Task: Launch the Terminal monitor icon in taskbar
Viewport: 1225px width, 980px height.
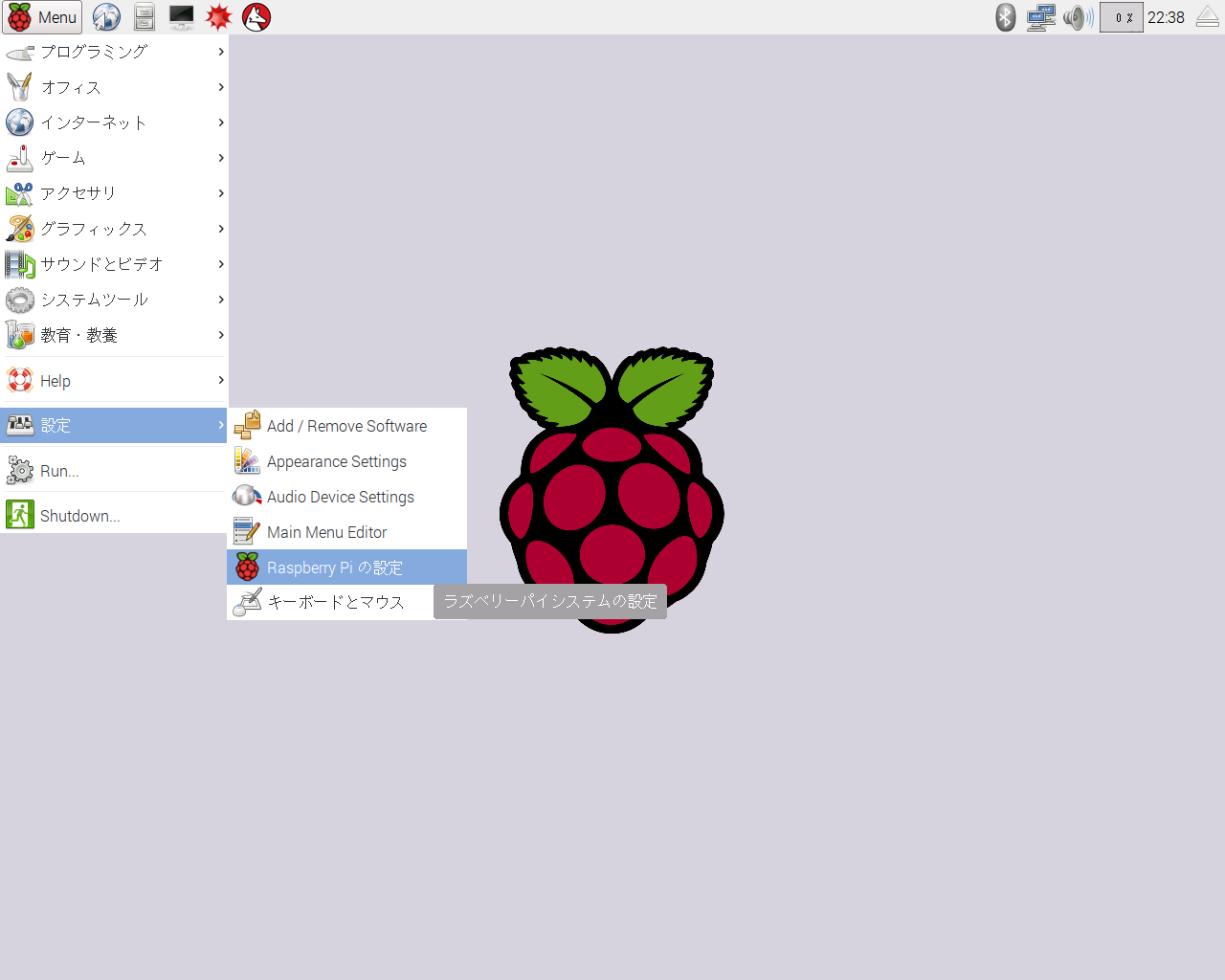Action: [x=181, y=17]
